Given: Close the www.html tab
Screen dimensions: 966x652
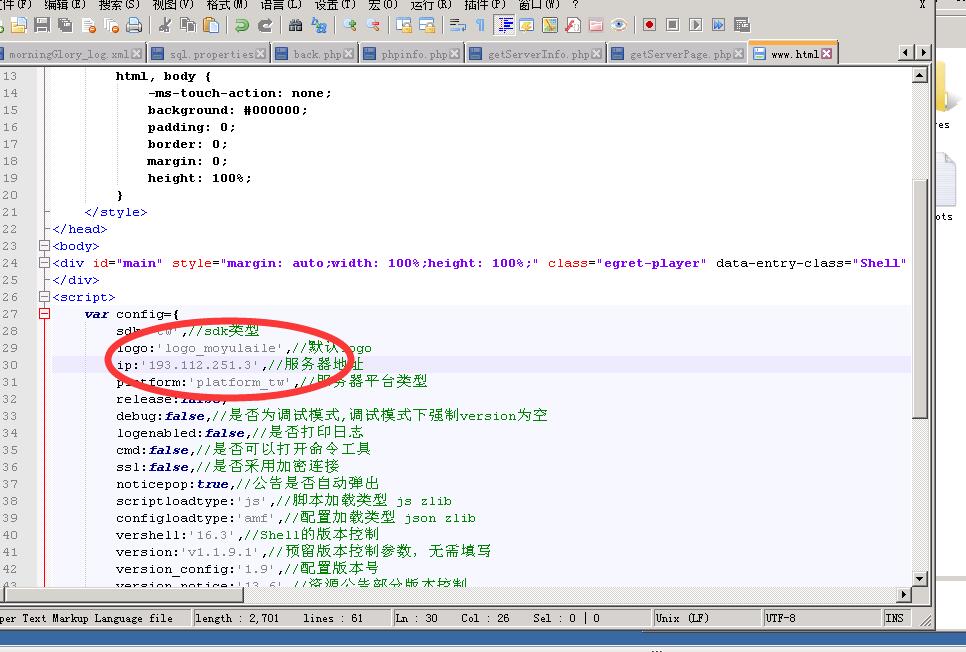Looking at the screenshot, I should pos(827,54).
